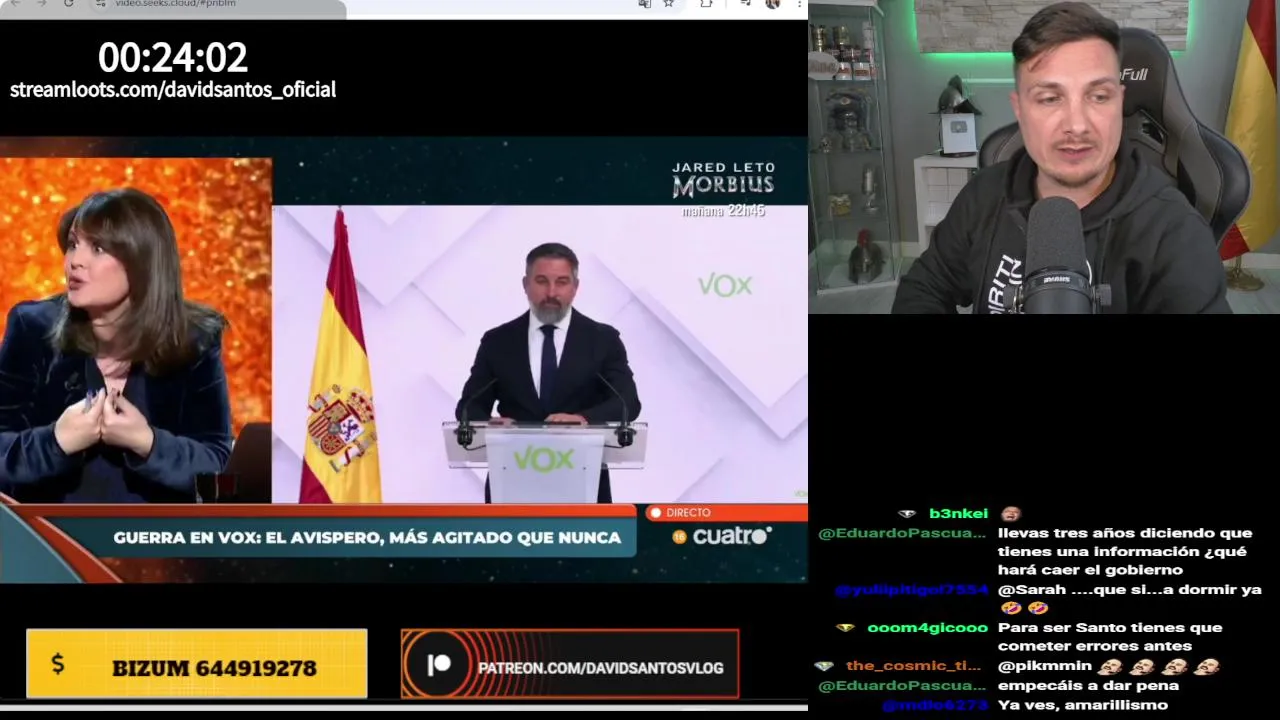Click message 'Ya ves, amarillismo'
The image size is (1280, 720).
[x=1082, y=705]
